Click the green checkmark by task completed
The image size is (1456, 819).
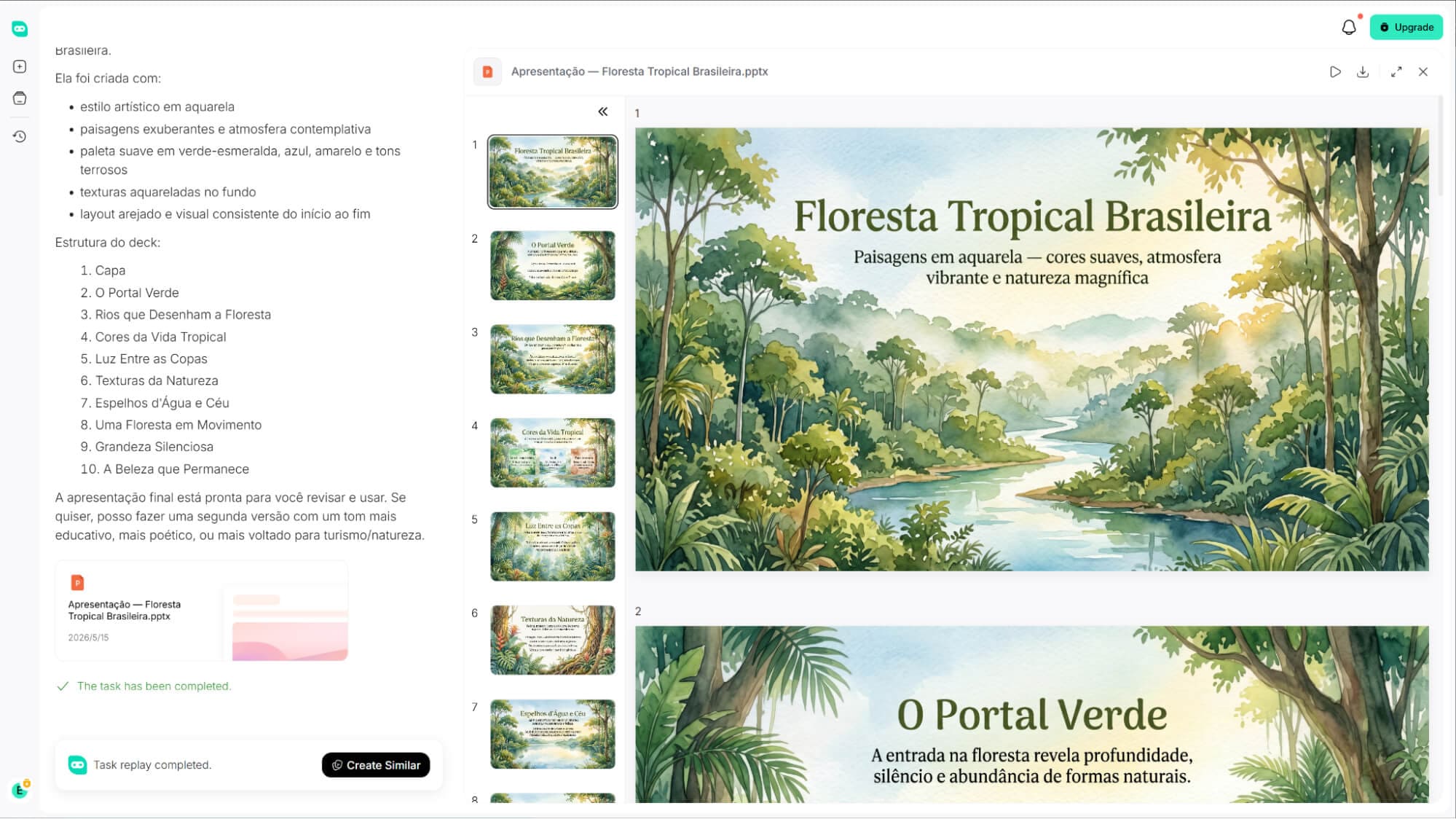pos(63,686)
